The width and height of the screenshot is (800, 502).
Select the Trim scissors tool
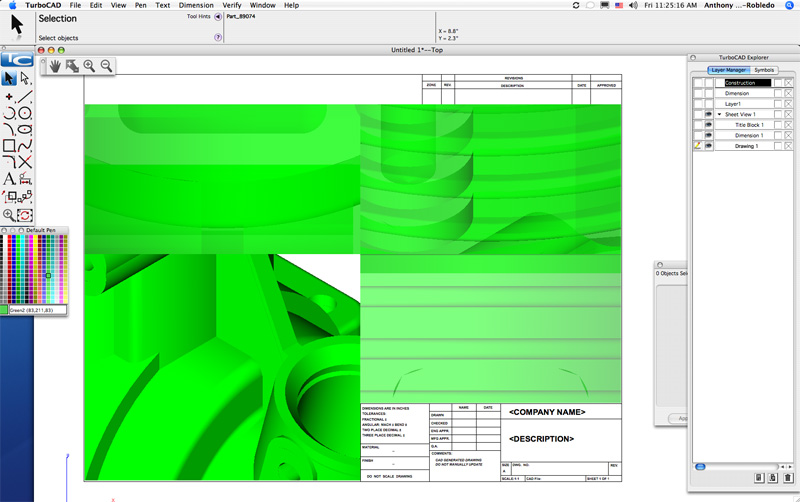pos(26,162)
